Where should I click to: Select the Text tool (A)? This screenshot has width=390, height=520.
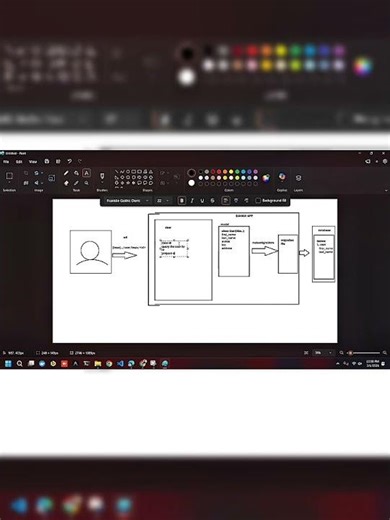coord(86,173)
